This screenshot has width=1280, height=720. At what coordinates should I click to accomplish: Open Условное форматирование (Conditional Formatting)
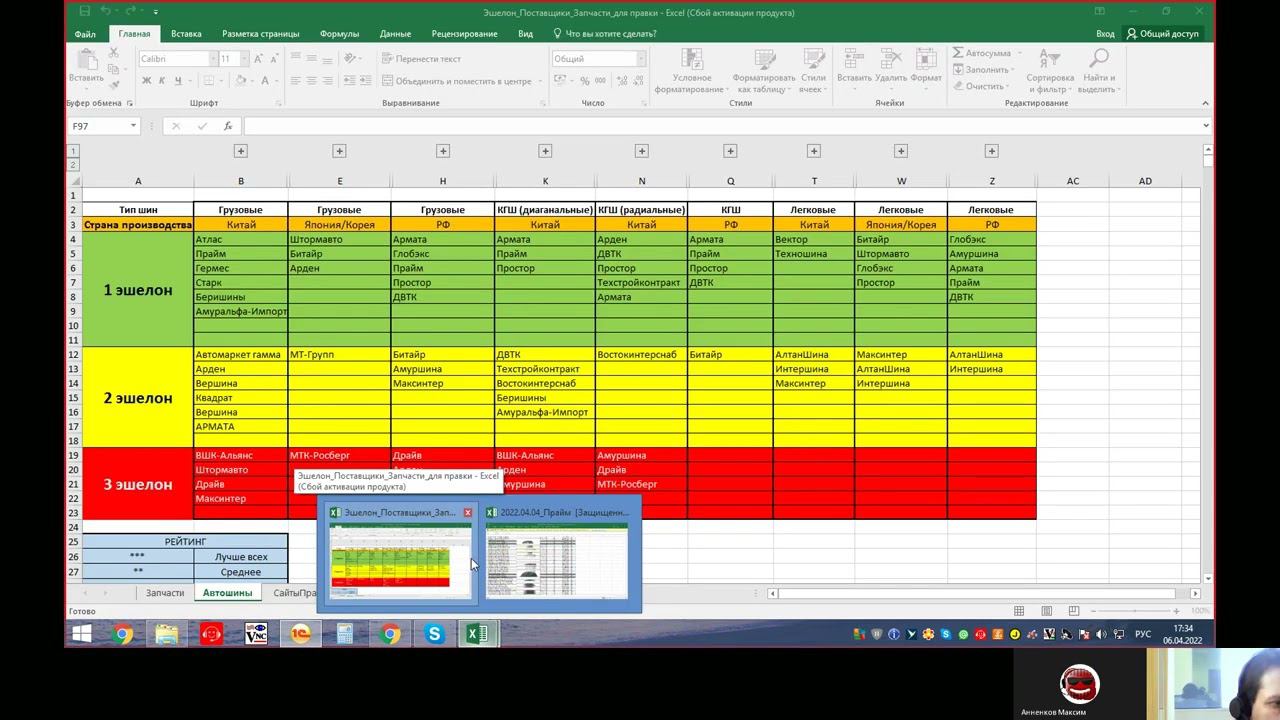click(x=691, y=71)
